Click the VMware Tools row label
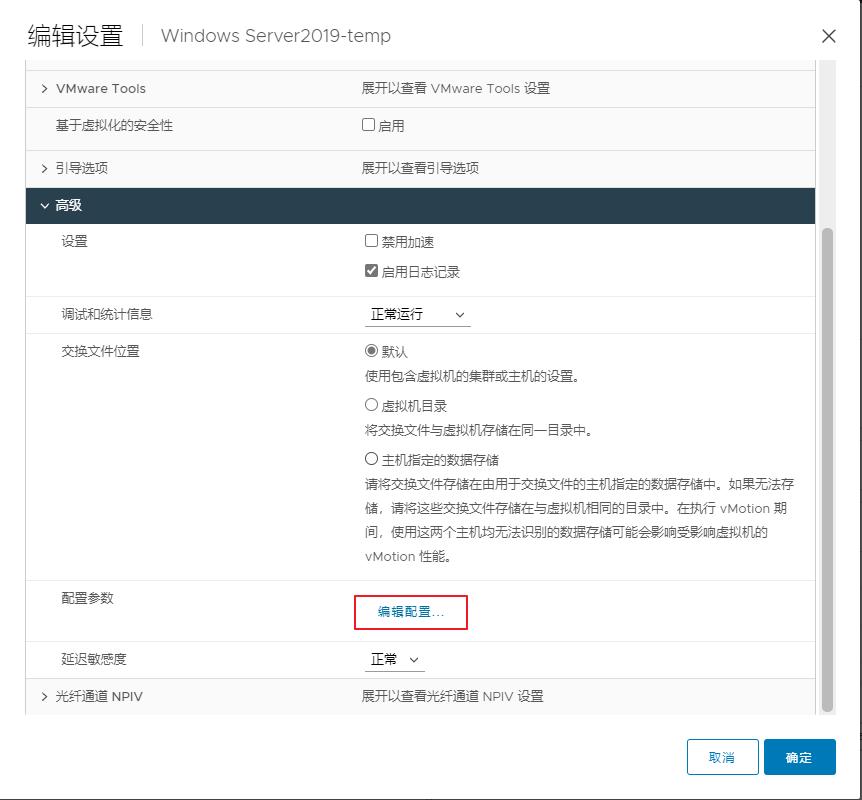 pyautogui.click(x=100, y=89)
